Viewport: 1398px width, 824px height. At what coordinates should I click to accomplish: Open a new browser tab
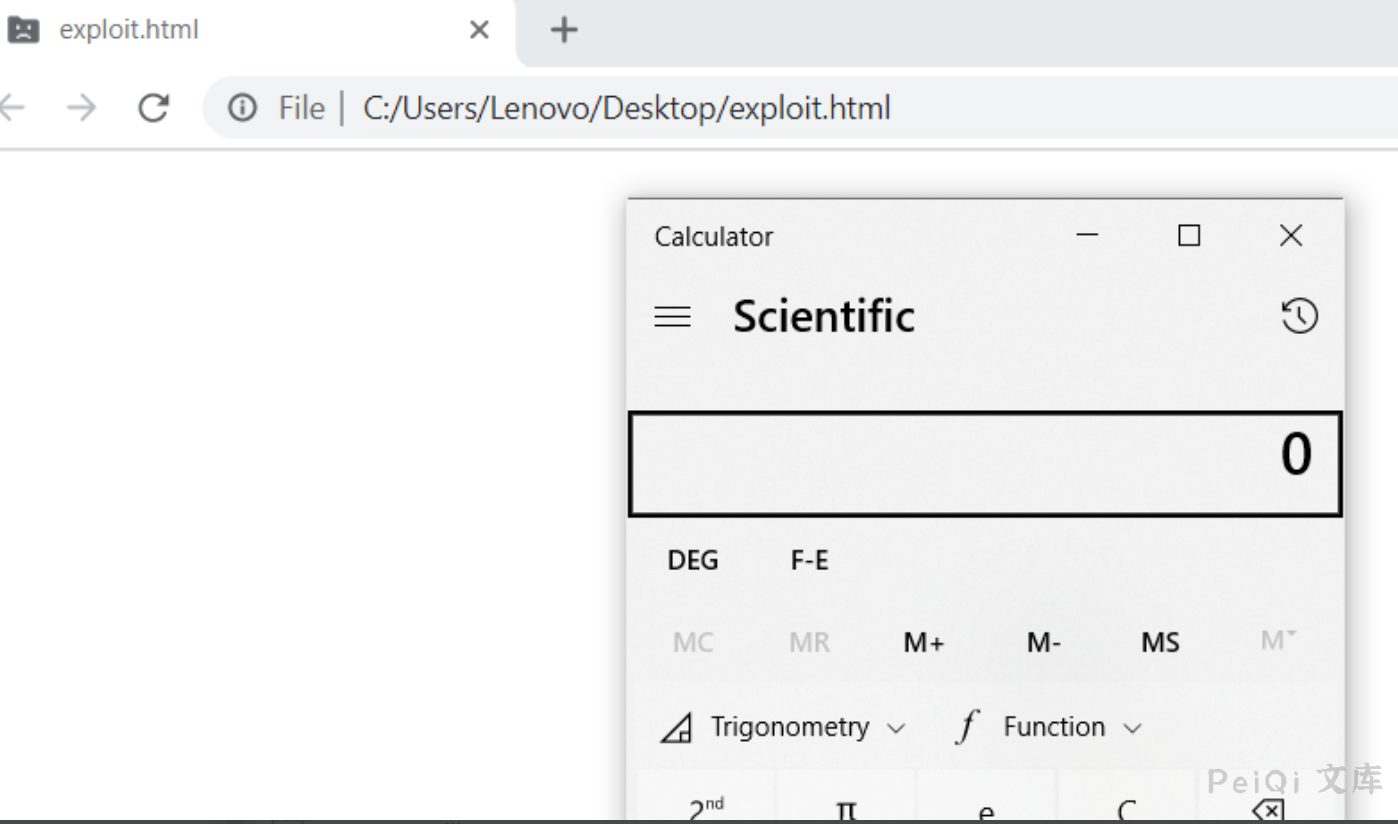click(562, 30)
